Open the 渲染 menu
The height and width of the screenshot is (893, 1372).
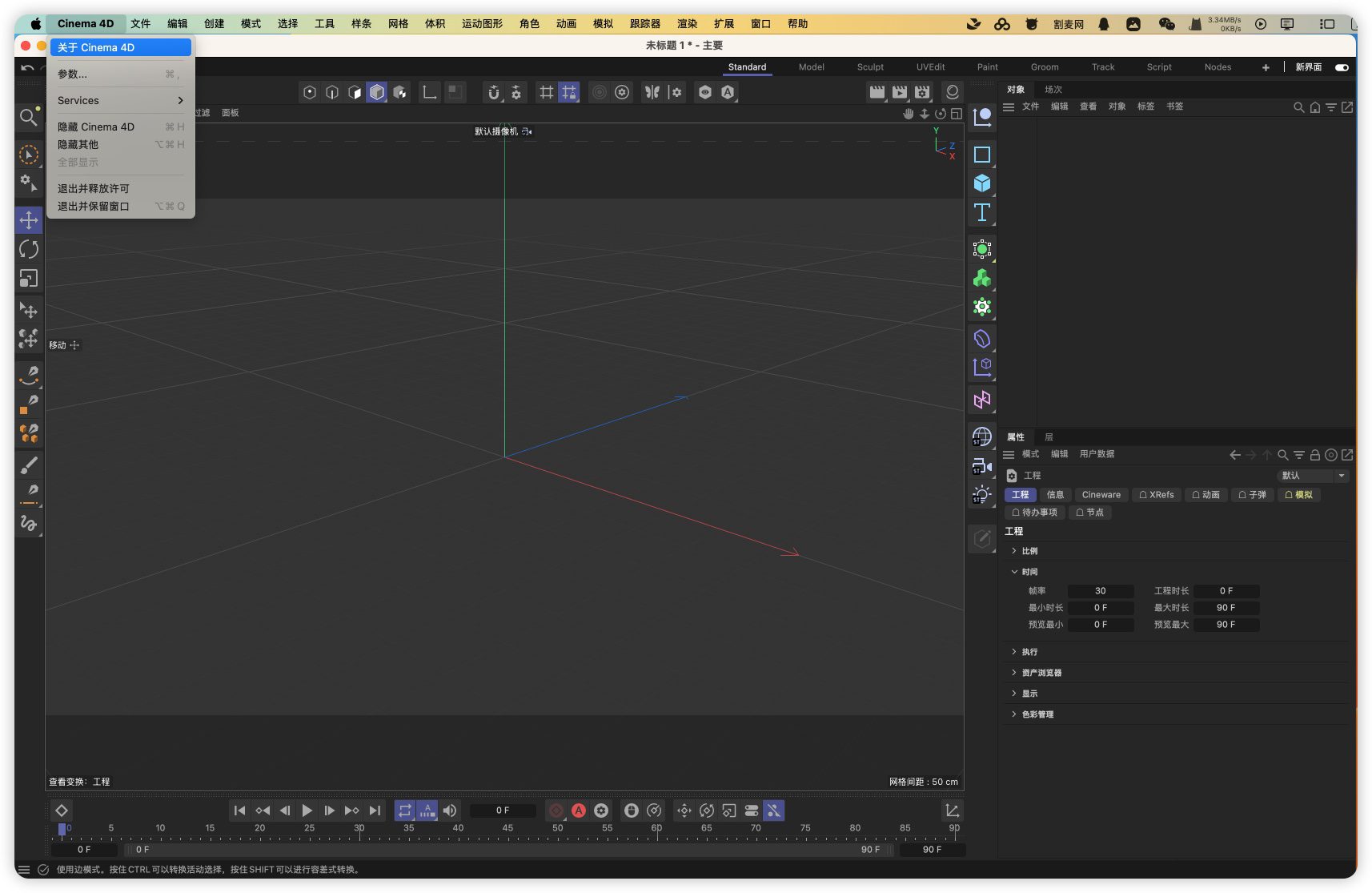687,24
